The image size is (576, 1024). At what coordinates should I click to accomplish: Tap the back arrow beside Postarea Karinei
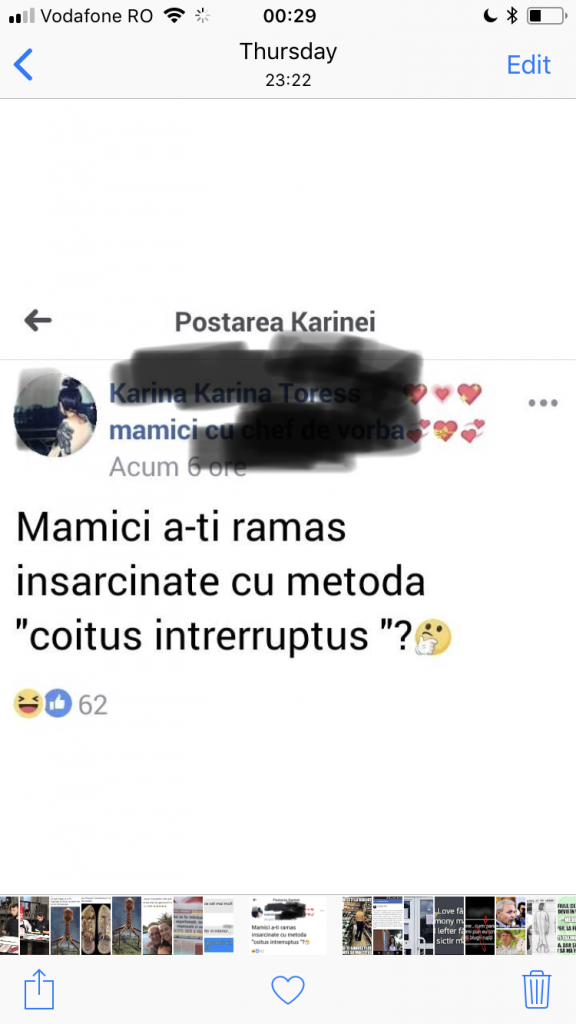pyautogui.click(x=38, y=320)
